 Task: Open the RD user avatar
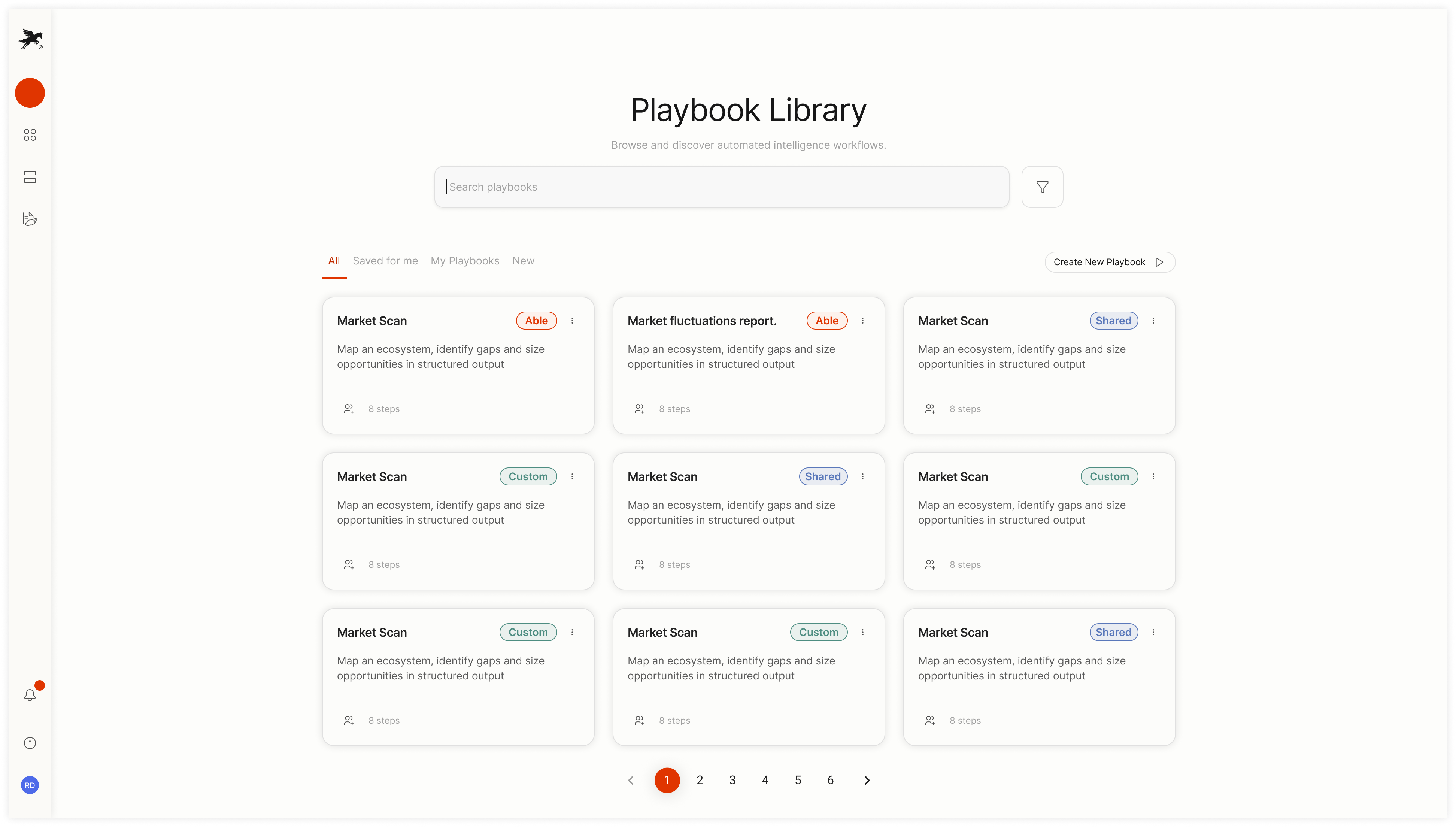pos(30,785)
